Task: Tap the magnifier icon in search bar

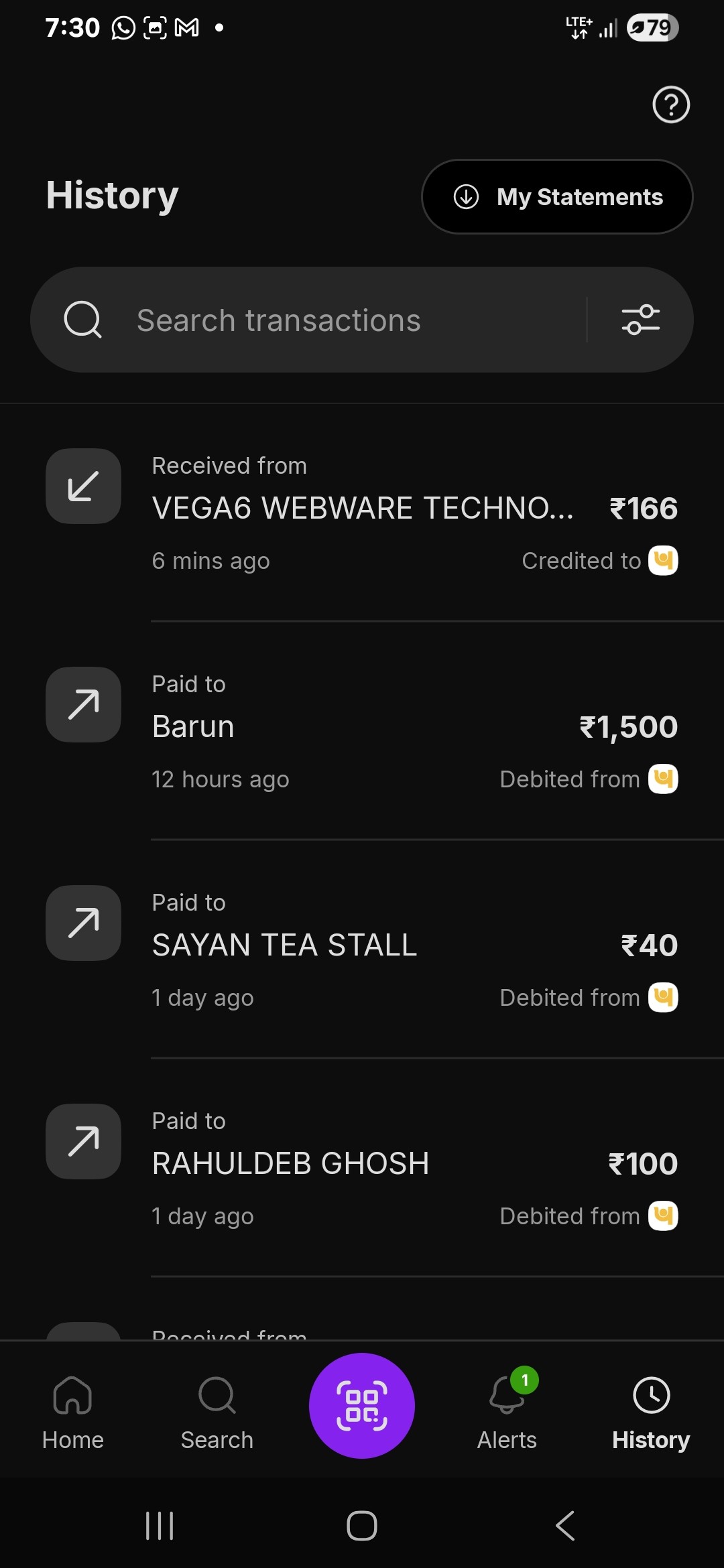Action: pyautogui.click(x=82, y=320)
